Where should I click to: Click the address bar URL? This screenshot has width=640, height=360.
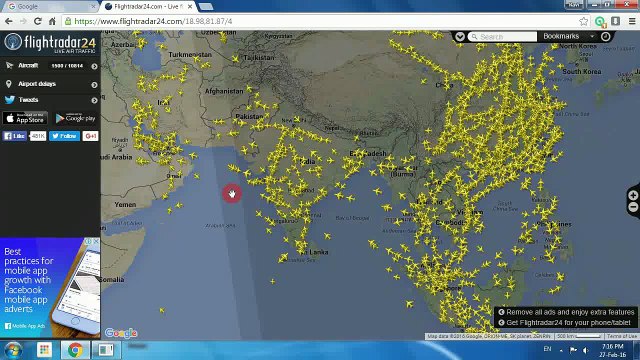pos(153,21)
